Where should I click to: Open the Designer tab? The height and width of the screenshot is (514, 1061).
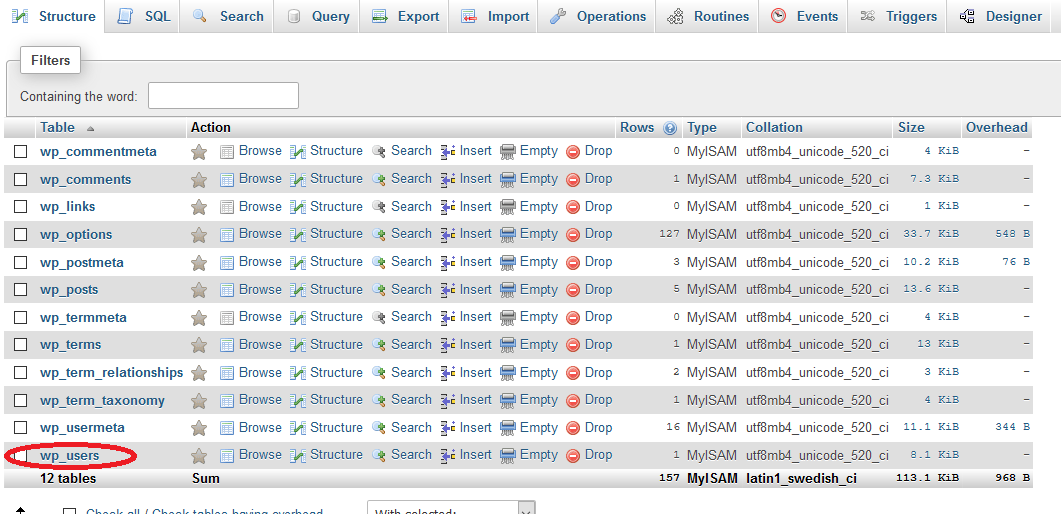(x=1000, y=16)
